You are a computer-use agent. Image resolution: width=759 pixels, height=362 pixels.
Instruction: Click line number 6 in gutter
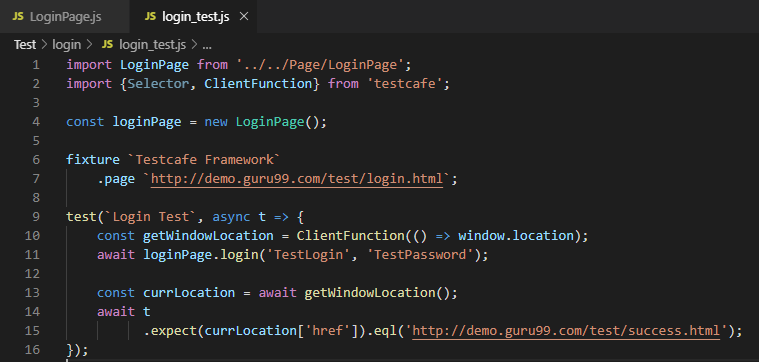click(36, 160)
